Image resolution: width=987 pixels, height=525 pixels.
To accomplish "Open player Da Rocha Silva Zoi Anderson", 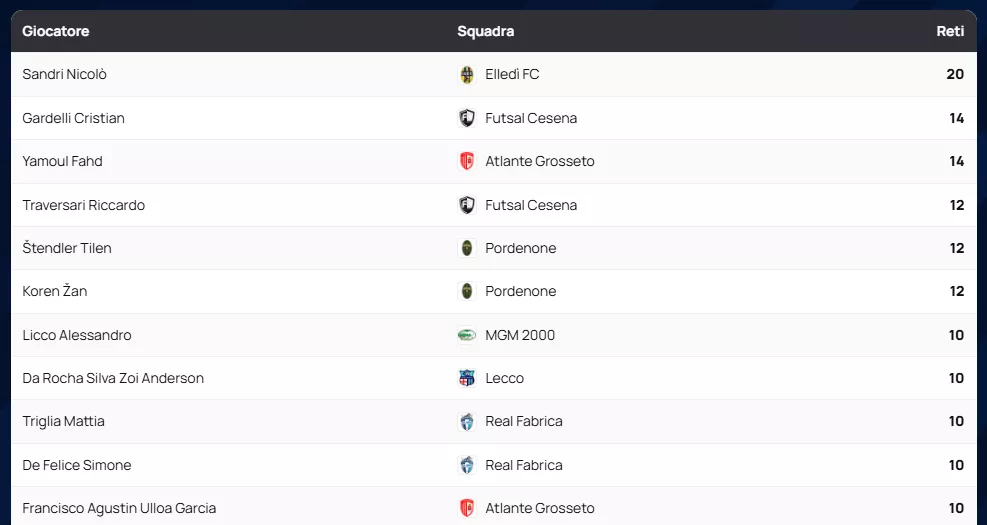I will [x=113, y=378].
